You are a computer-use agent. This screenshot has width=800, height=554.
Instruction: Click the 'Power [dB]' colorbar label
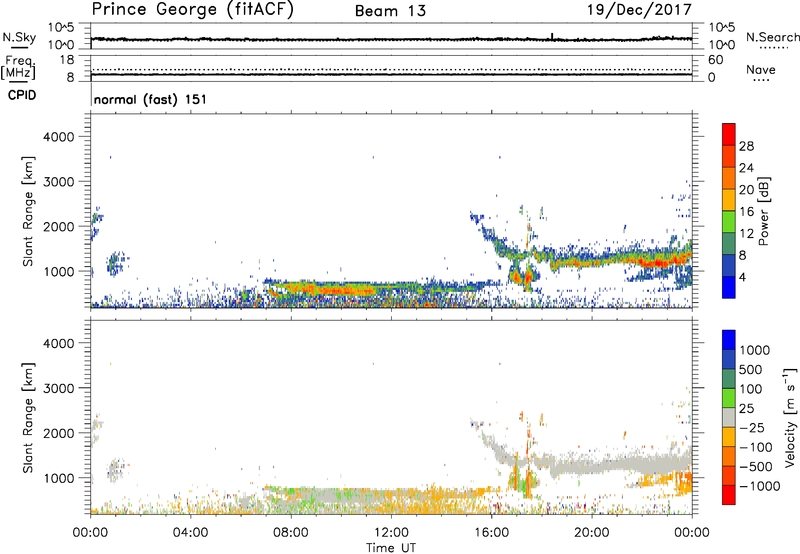(763, 212)
